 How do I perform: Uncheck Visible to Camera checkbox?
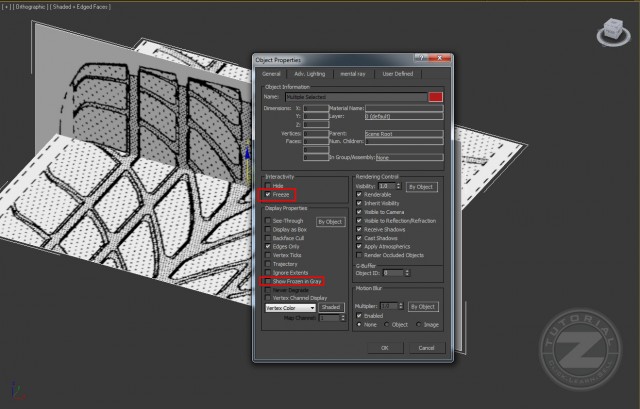pyautogui.click(x=359, y=212)
